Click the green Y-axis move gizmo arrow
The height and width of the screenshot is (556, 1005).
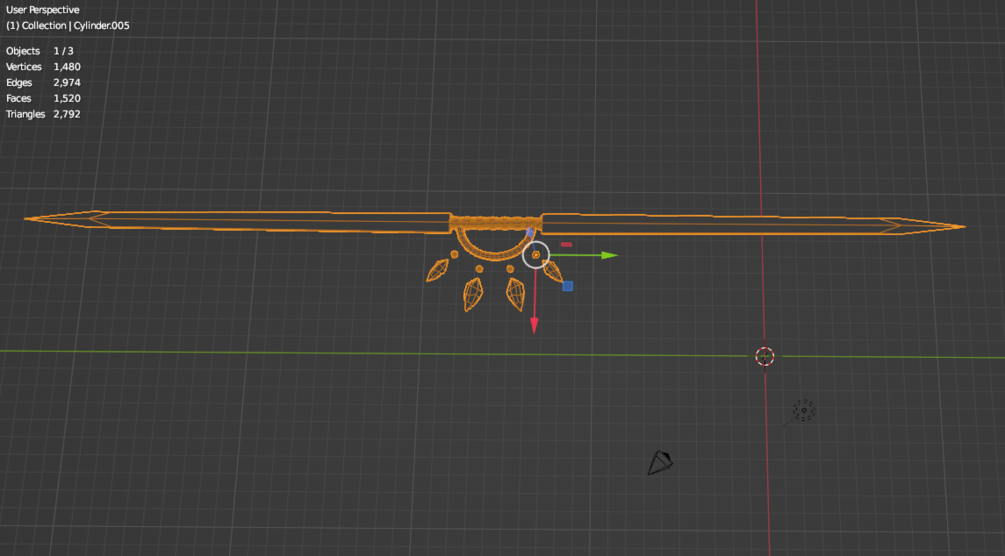[x=609, y=255]
